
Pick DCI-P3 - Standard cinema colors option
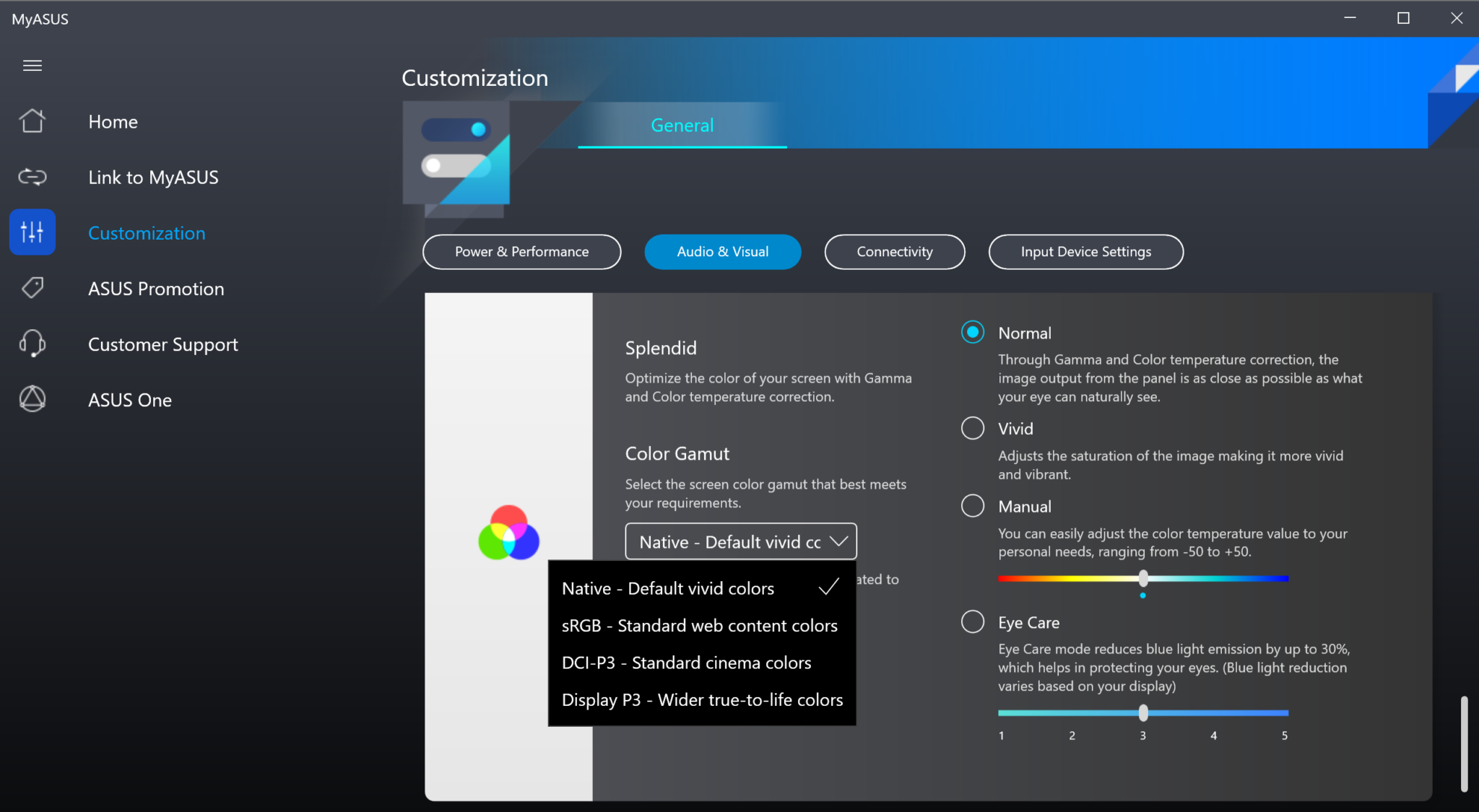click(686, 663)
